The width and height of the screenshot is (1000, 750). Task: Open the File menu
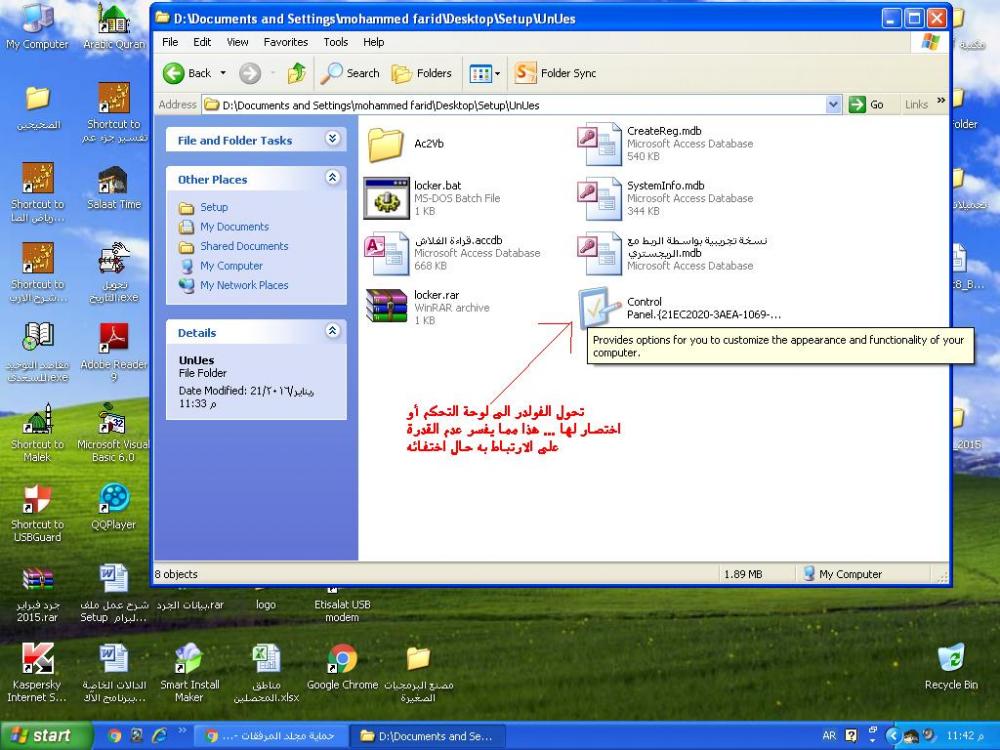(170, 42)
